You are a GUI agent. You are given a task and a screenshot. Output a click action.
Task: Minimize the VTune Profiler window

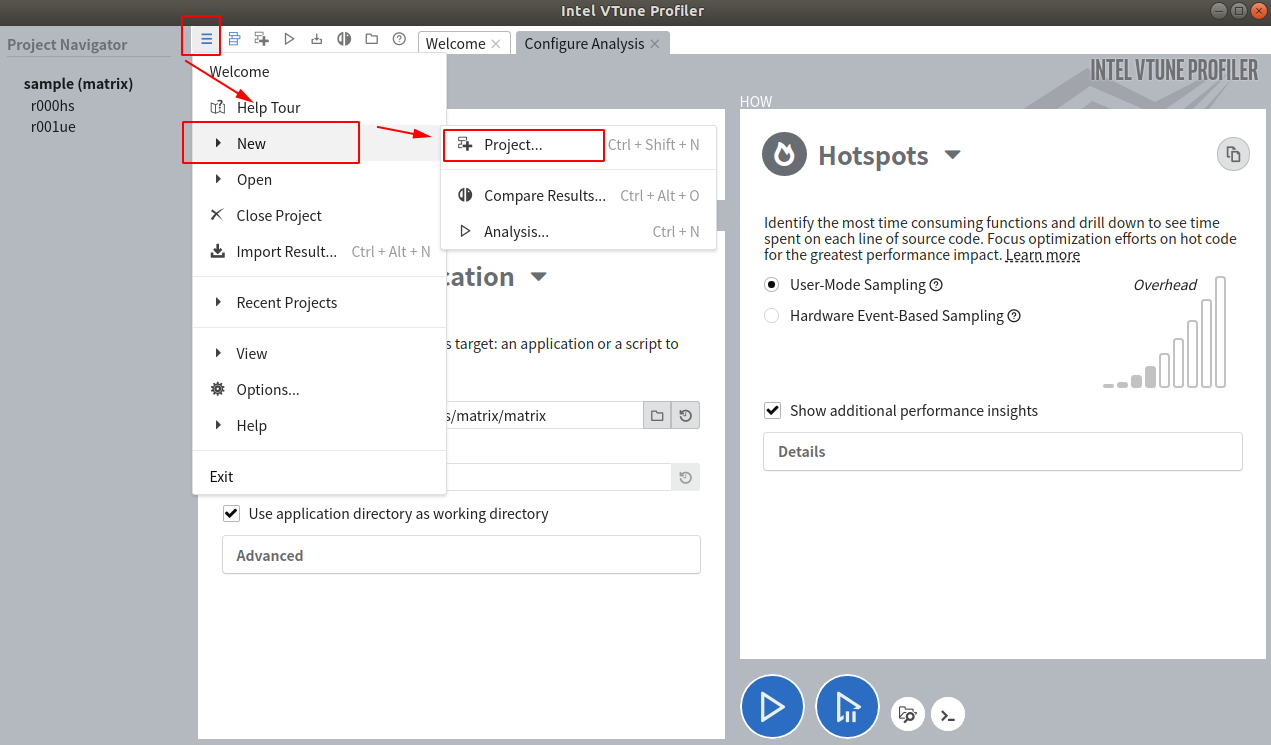(x=1218, y=10)
